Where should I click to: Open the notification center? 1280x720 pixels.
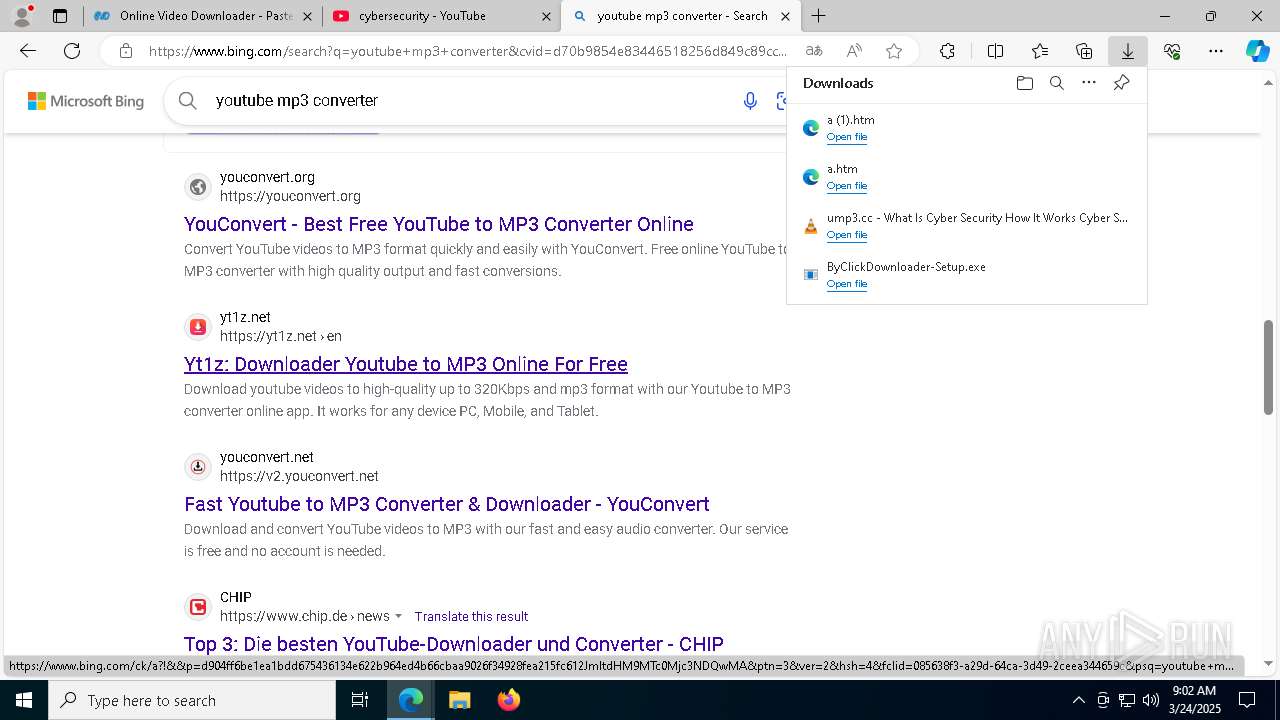(1247, 700)
